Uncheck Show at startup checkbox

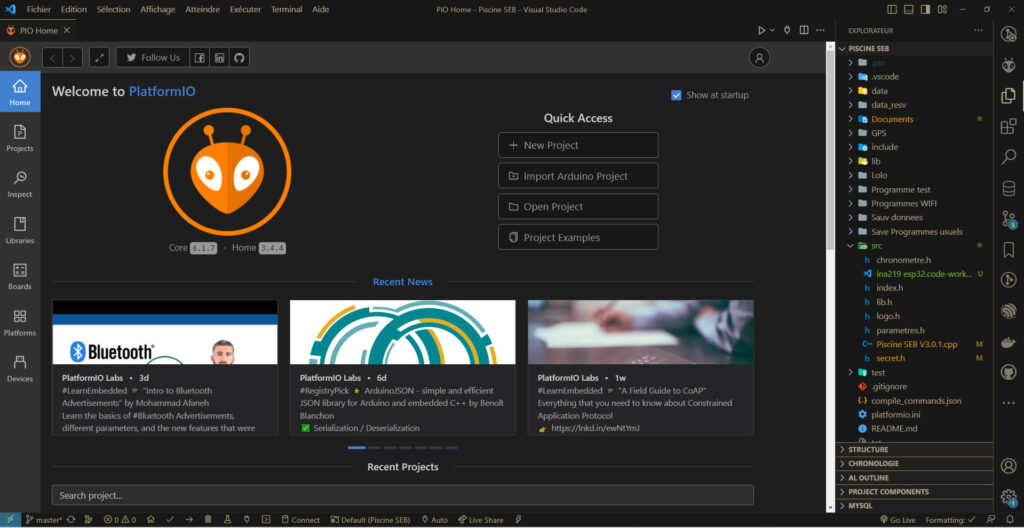tap(676, 95)
